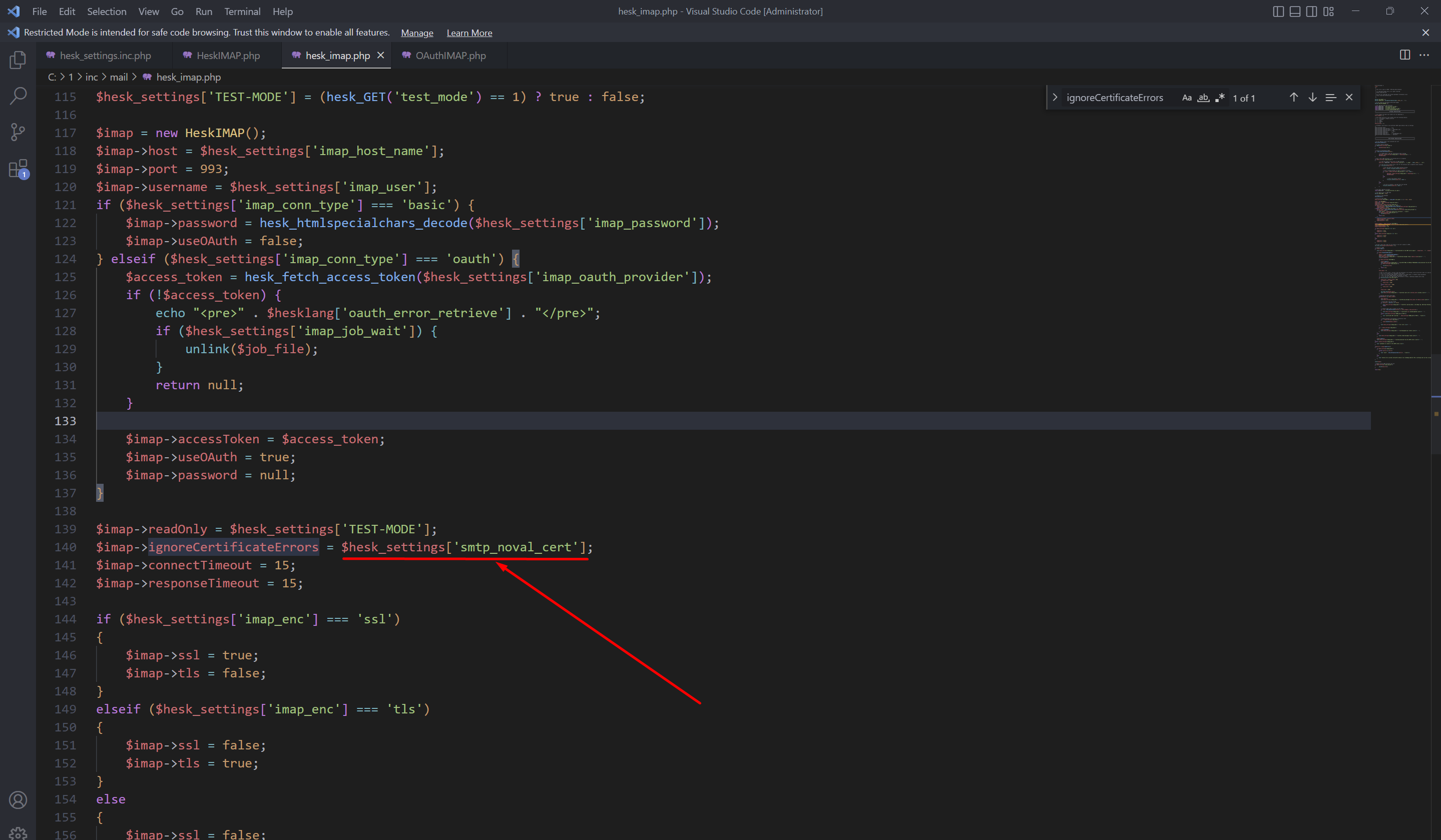Close the find widget
Viewport: 1441px width, 840px height.
point(1349,98)
